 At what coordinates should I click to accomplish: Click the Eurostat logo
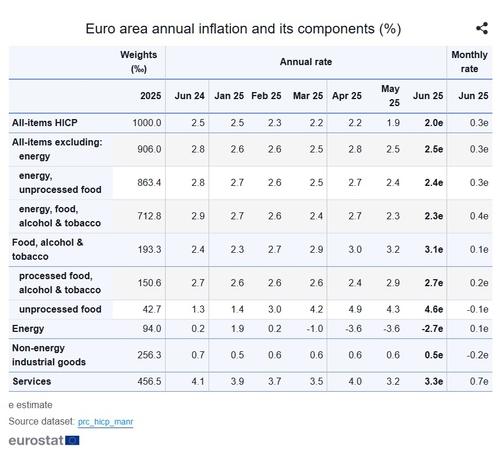tap(44, 441)
